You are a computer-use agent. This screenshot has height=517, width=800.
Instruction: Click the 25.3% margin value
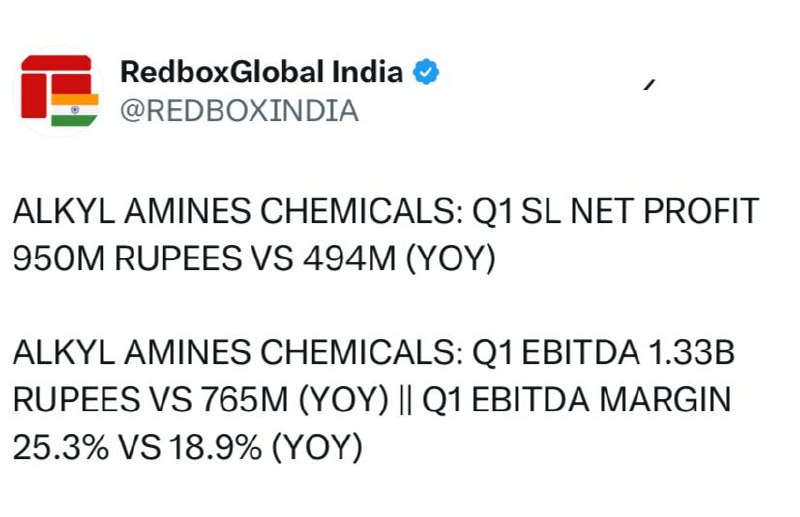61,447
